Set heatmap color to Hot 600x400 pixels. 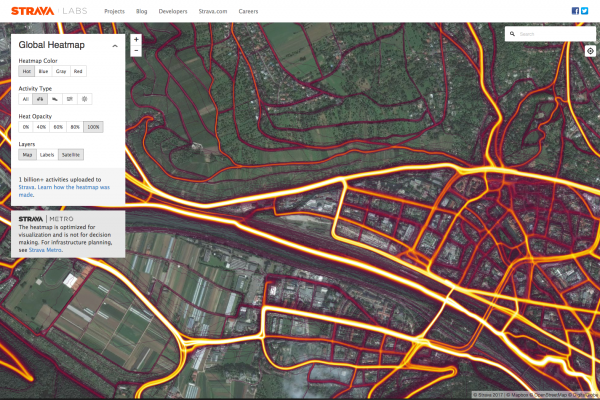pos(26,71)
